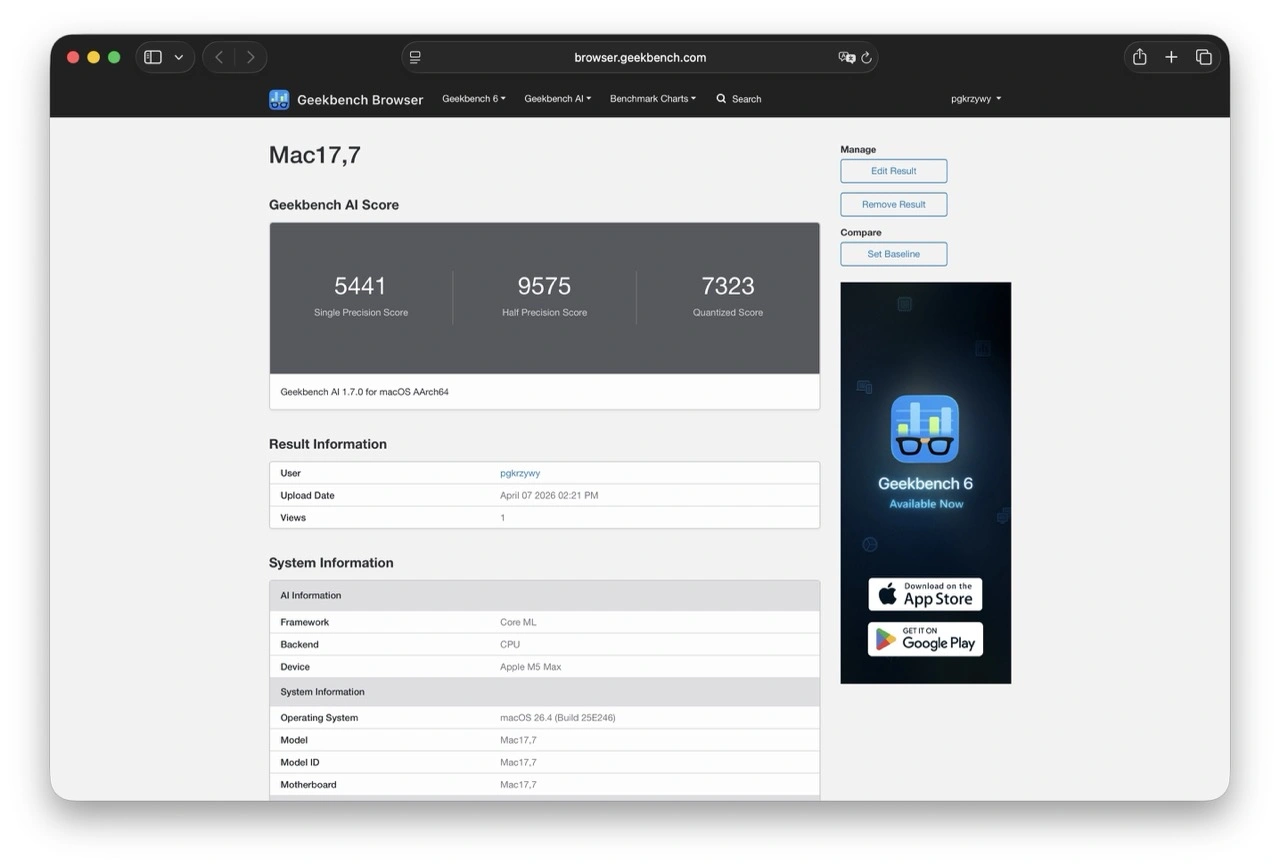Open the Share icon in Safari toolbar
The height and width of the screenshot is (866, 1280).
(1139, 57)
